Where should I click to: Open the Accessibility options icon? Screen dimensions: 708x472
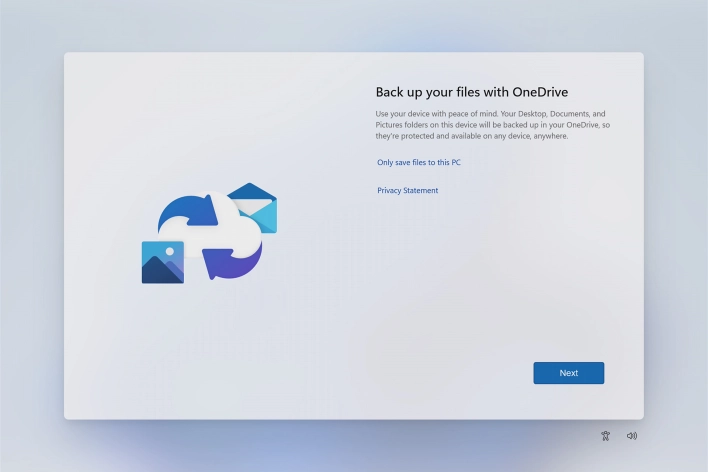(x=606, y=436)
